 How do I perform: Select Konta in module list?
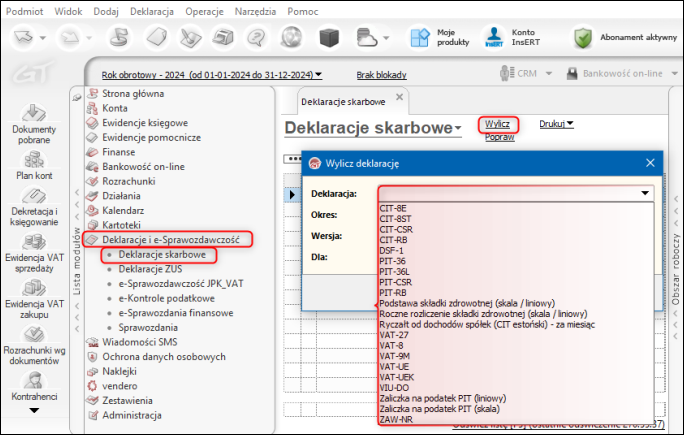pyautogui.click(x=114, y=108)
